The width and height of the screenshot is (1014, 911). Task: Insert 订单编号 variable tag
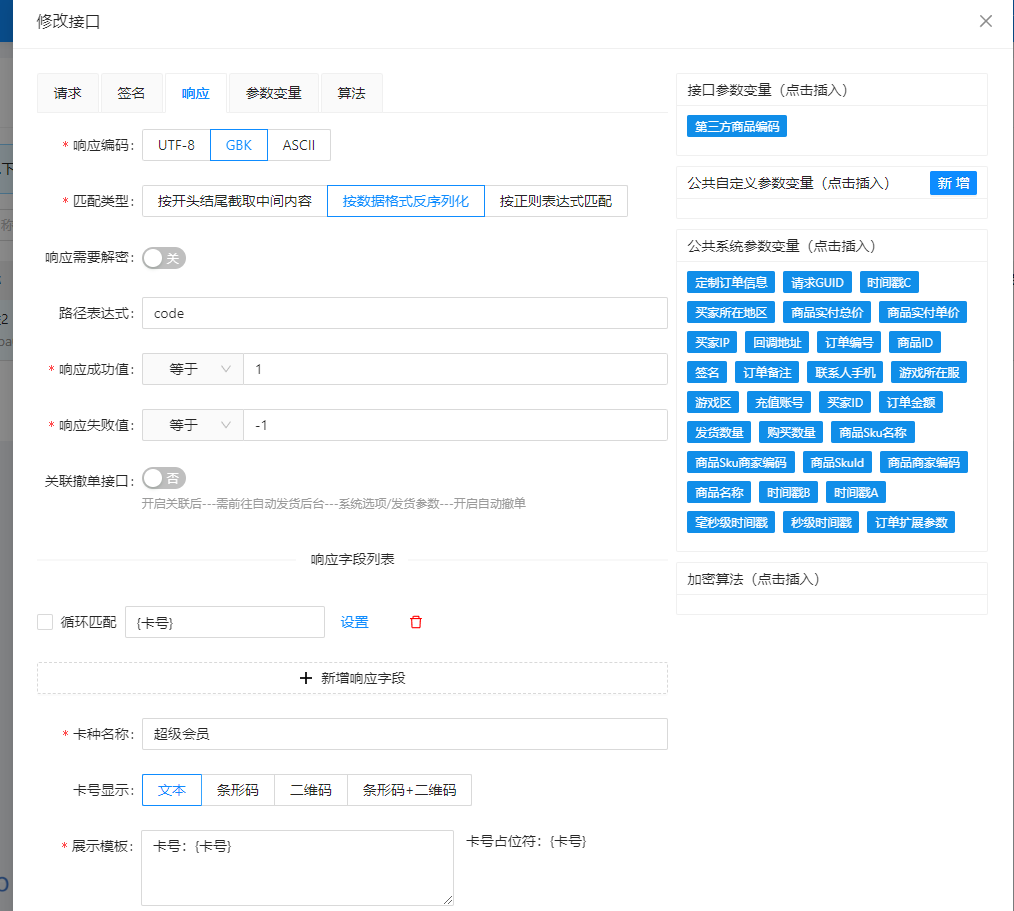pyautogui.click(x=848, y=343)
